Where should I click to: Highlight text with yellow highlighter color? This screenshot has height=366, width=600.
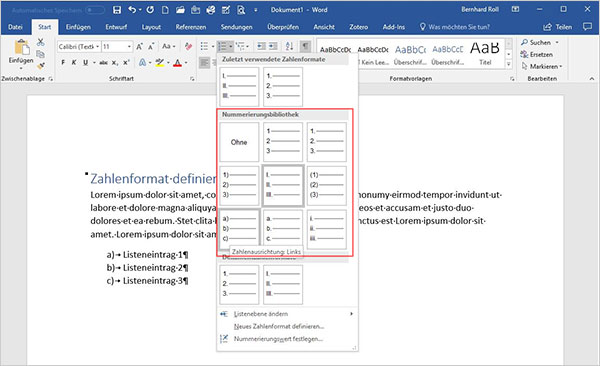160,62
